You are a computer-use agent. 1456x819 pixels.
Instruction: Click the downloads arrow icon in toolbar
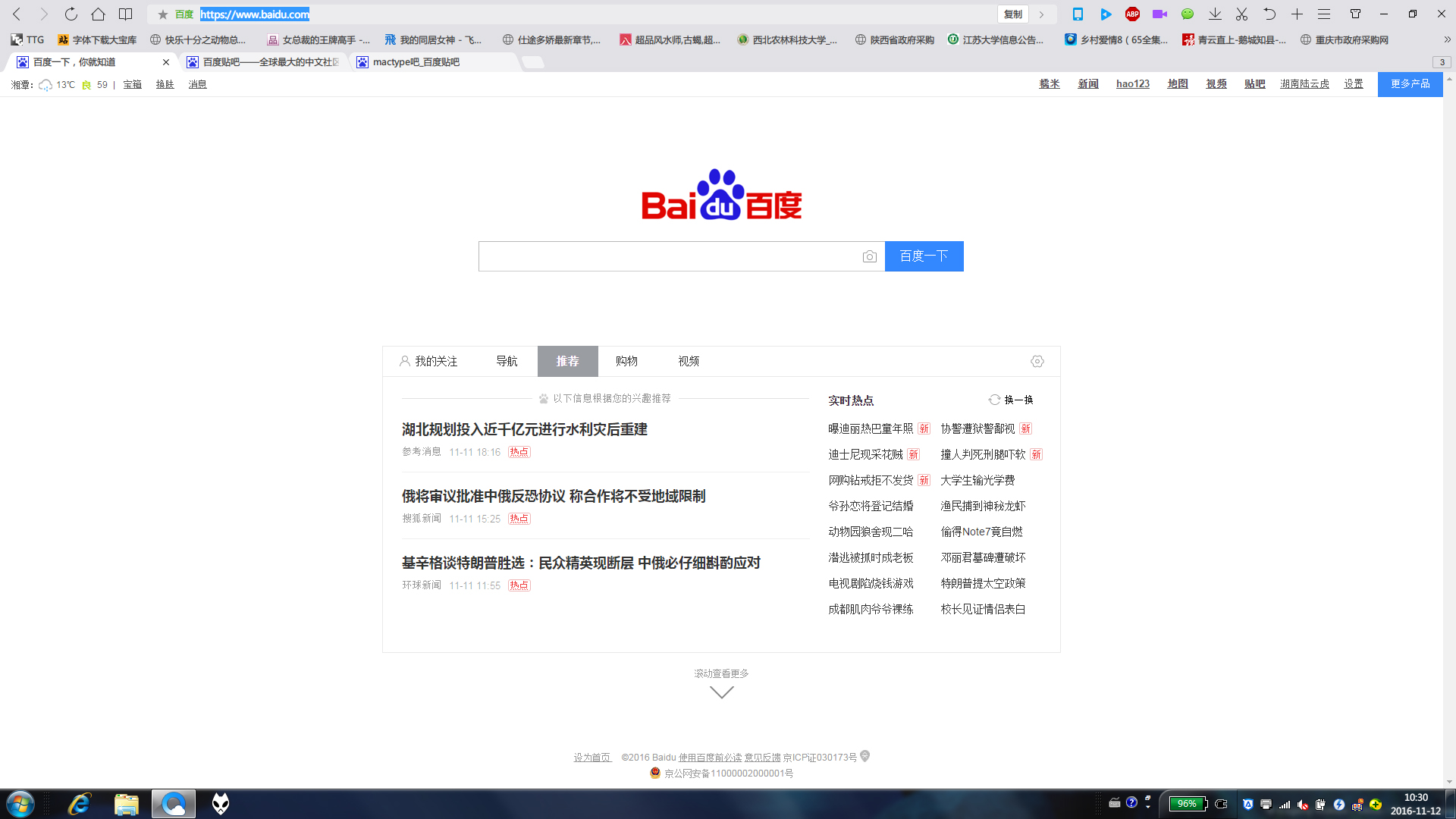coord(1215,14)
